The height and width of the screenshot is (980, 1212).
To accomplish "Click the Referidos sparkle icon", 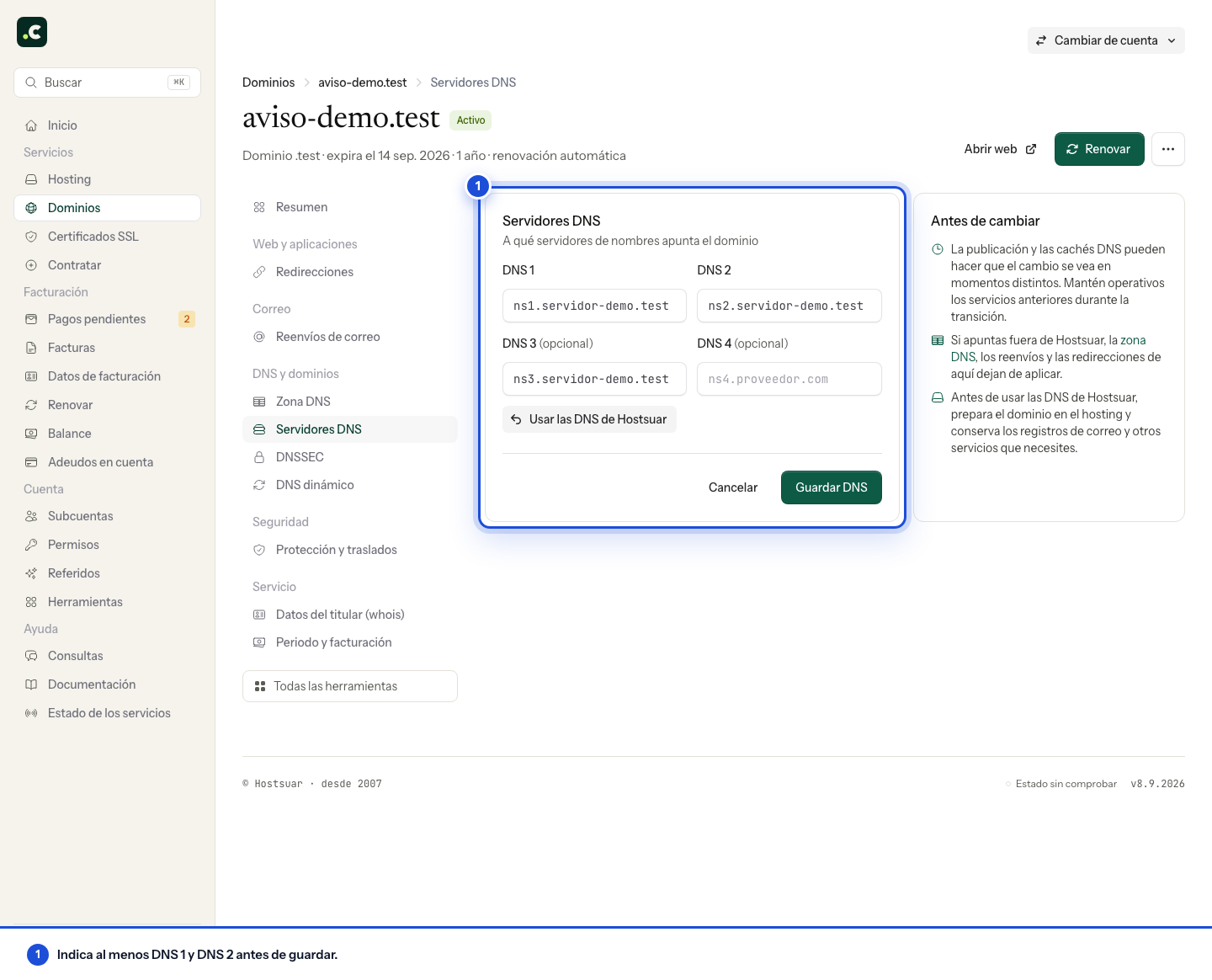I will point(31,573).
